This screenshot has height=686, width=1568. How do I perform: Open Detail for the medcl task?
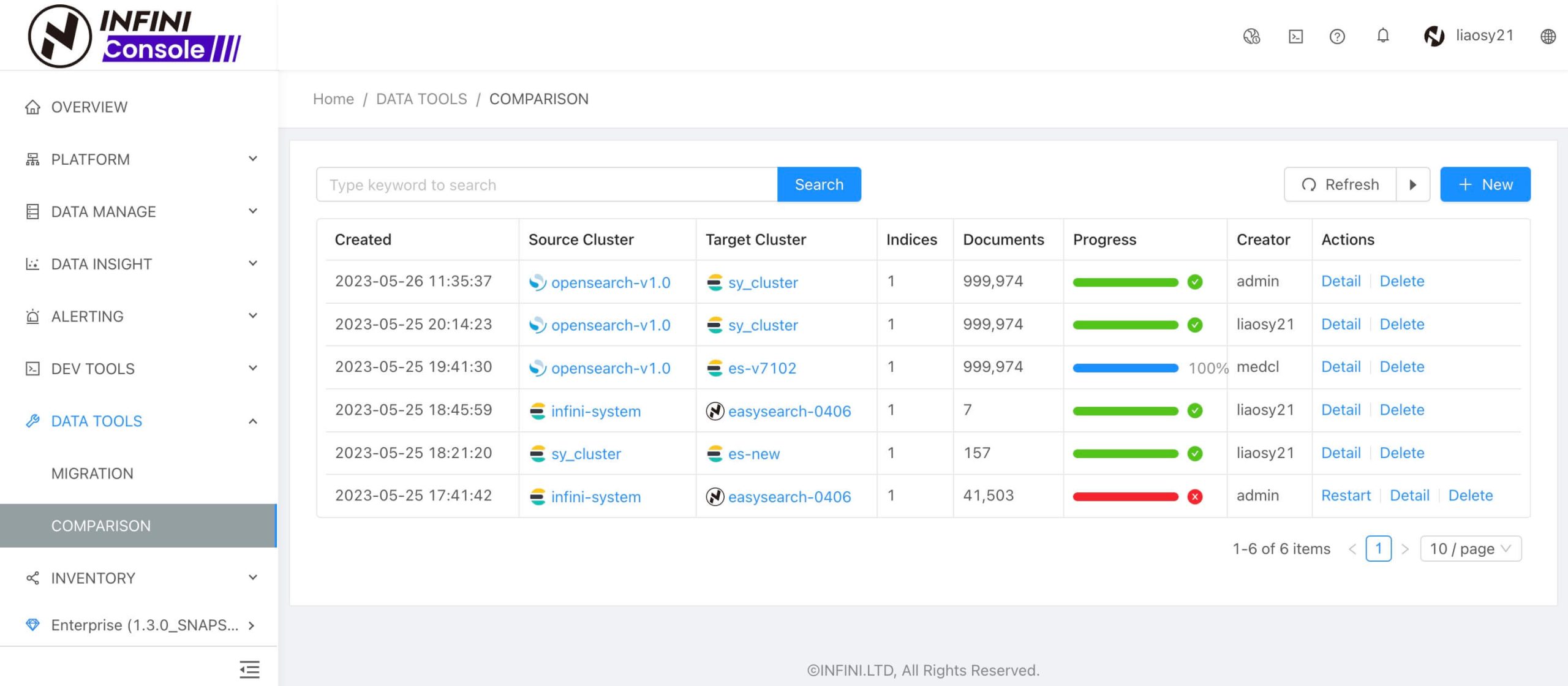point(1341,367)
